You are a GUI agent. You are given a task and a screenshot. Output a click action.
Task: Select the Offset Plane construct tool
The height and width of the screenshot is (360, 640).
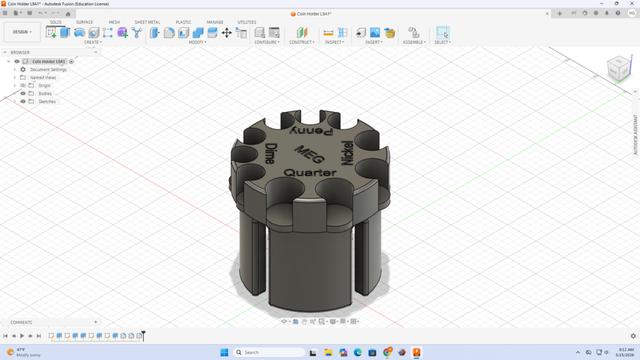pyautogui.click(x=302, y=32)
